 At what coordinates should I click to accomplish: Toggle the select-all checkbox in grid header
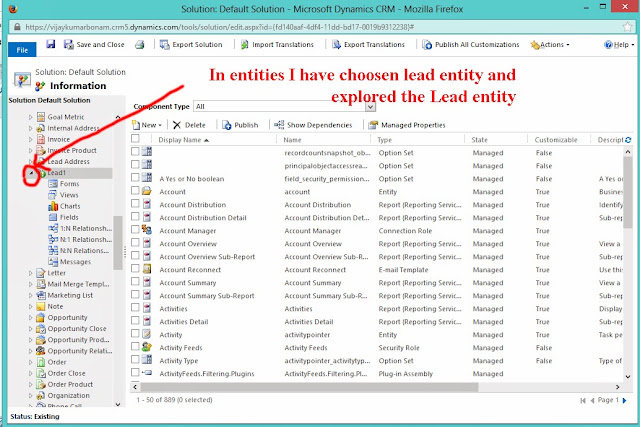point(135,138)
